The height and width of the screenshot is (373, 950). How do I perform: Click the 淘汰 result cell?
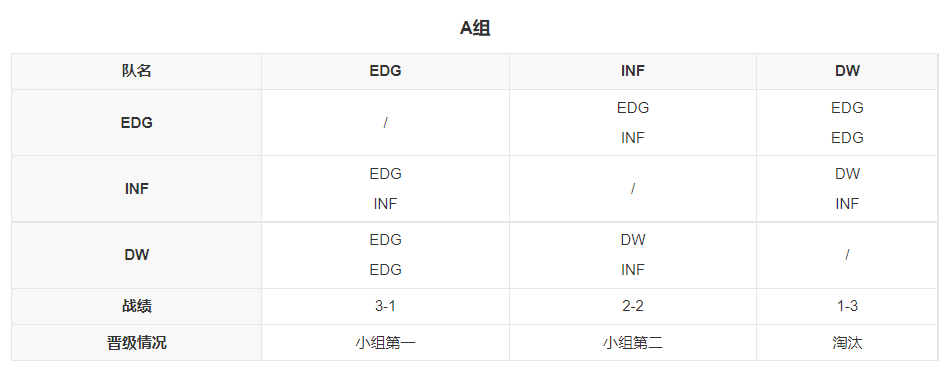[x=847, y=343]
